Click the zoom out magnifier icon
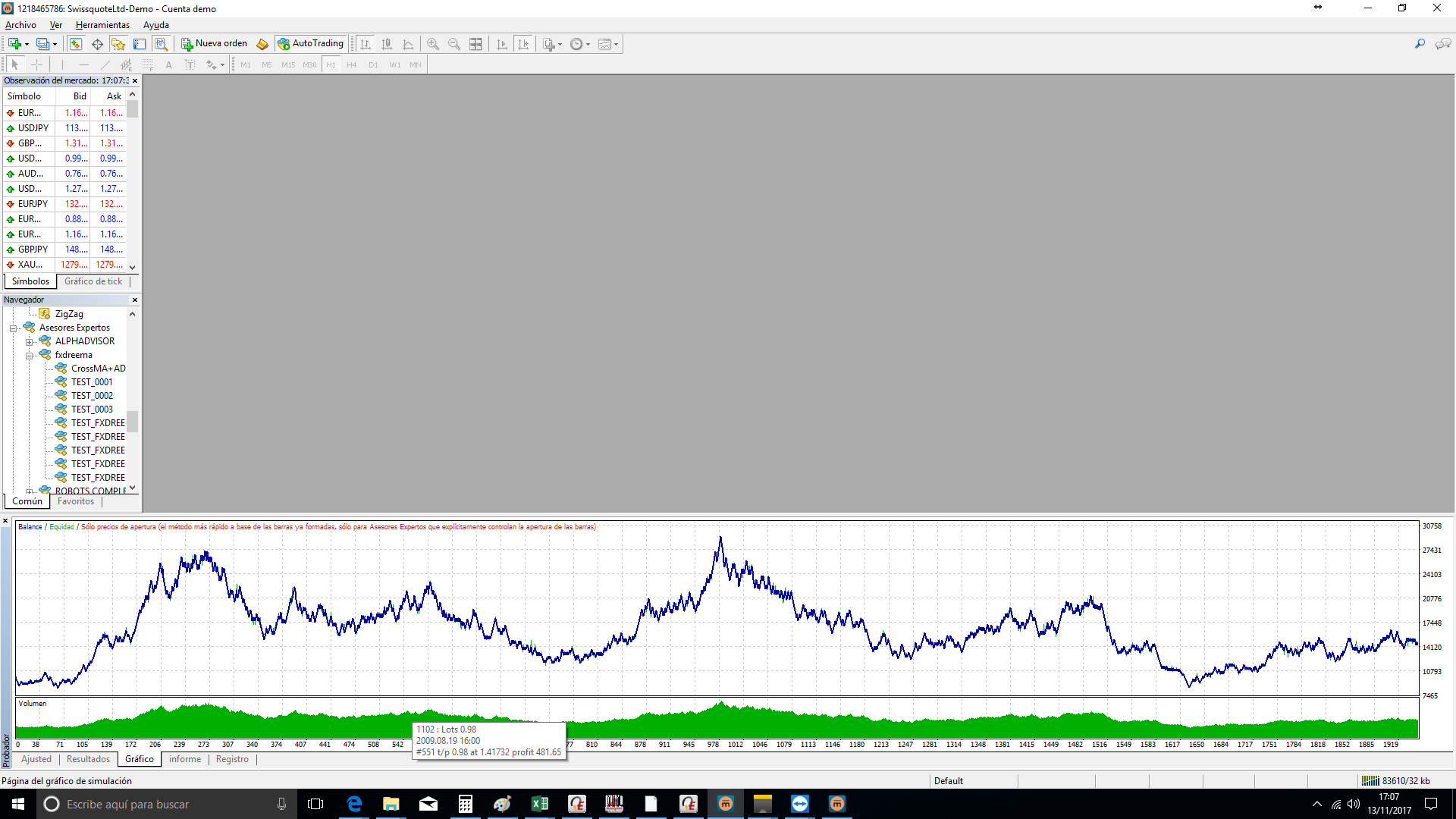 click(454, 44)
